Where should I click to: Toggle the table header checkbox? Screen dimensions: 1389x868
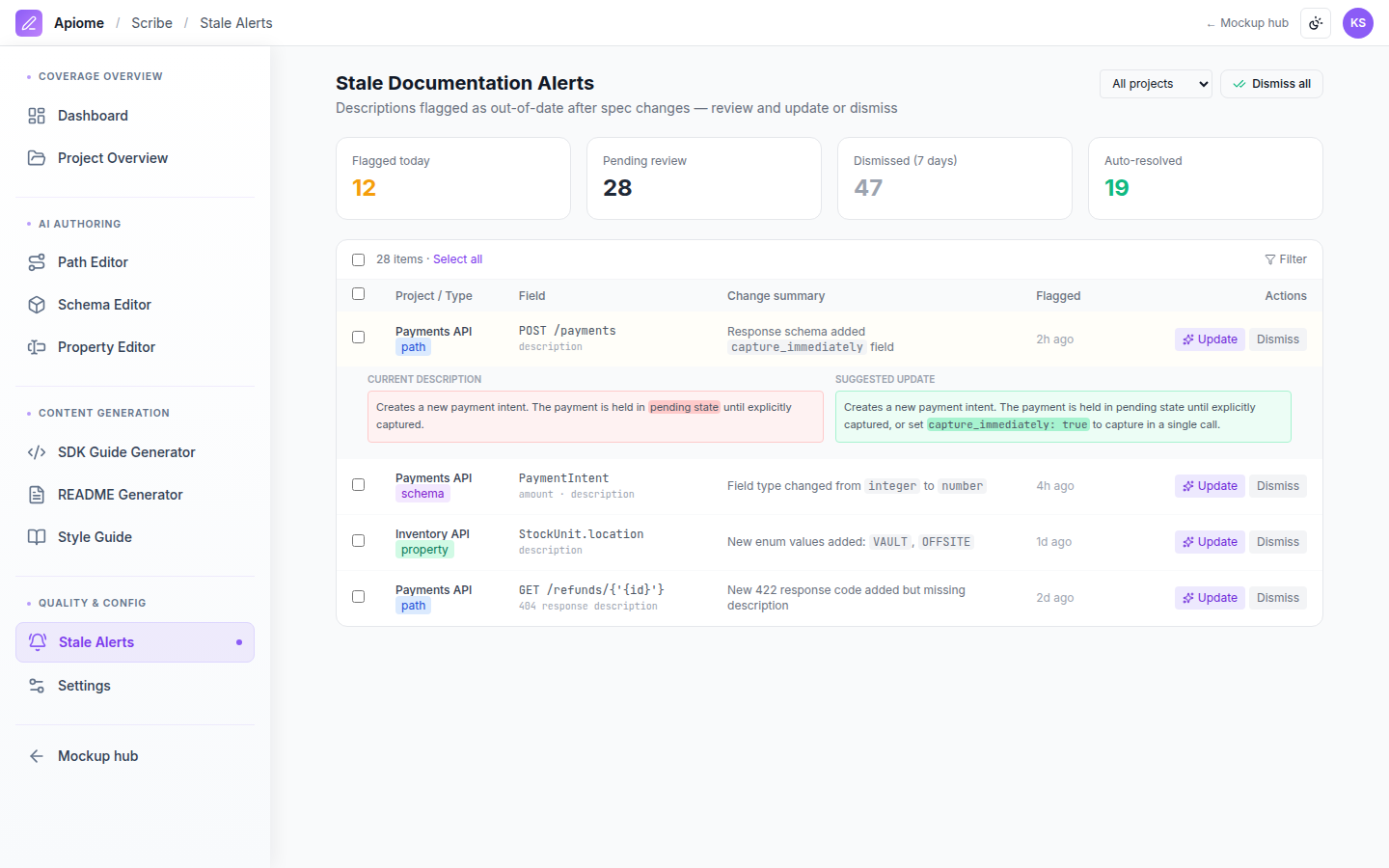(x=358, y=294)
